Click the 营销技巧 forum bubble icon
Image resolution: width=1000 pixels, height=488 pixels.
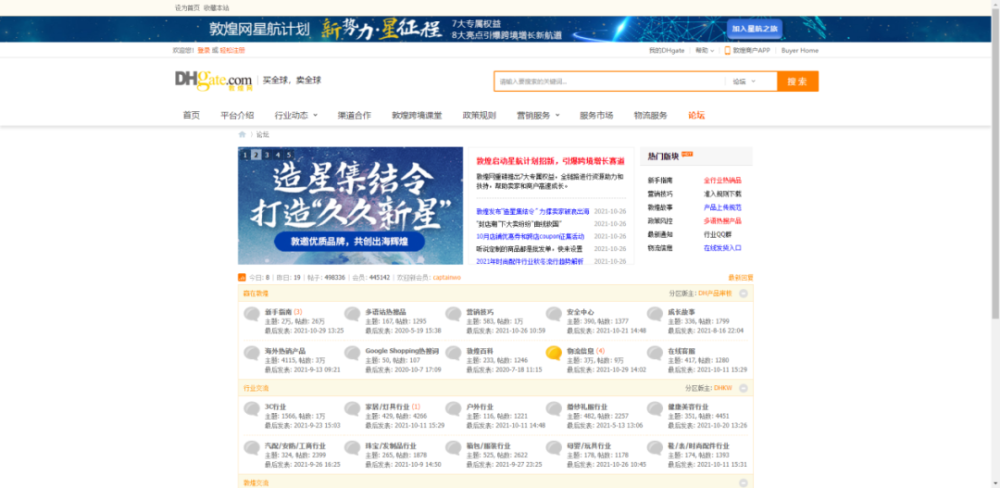point(453,313)
